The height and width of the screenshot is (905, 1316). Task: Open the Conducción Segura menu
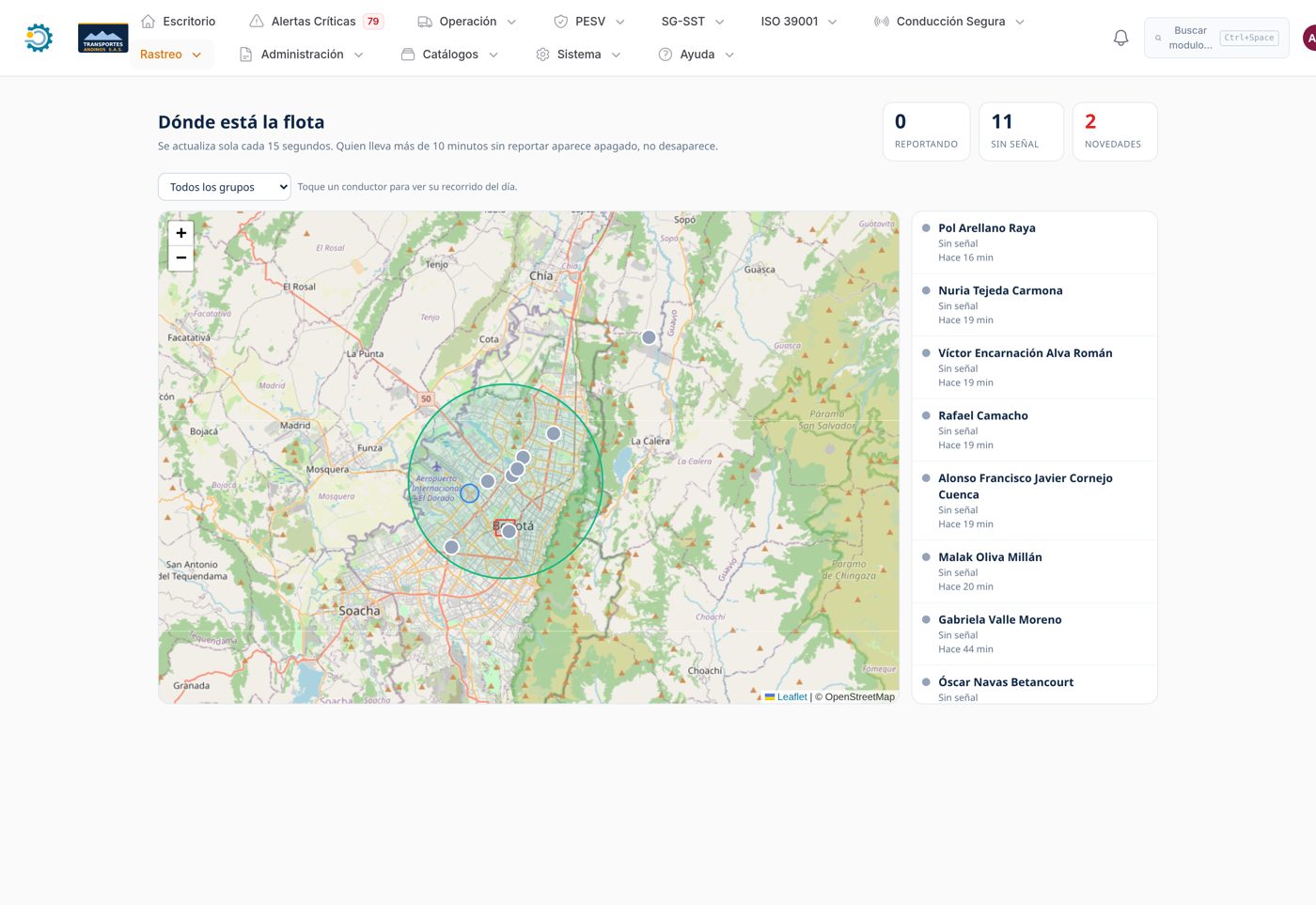tap(949, 21)
